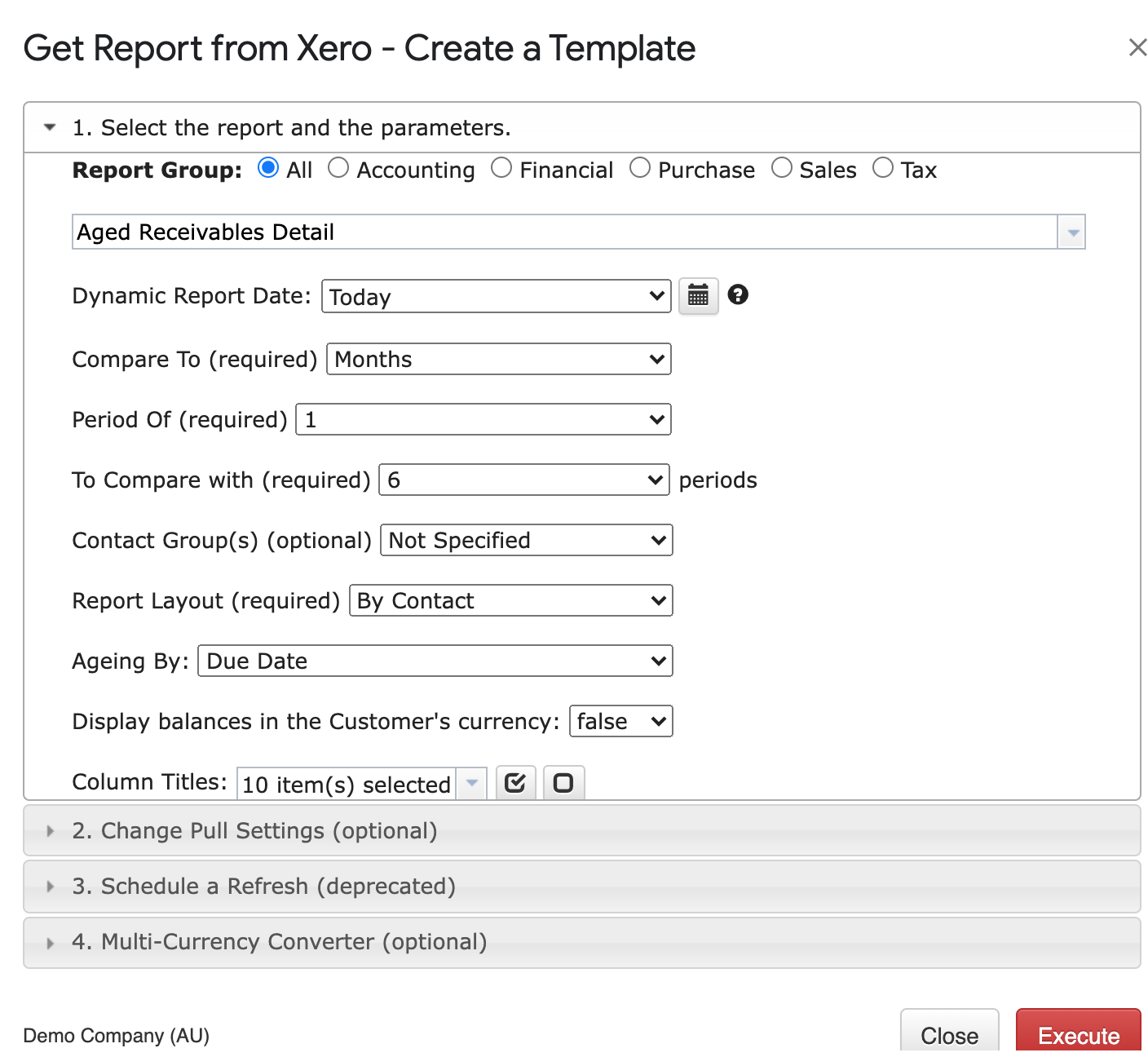Click the help question mark icon
1148x1057 pixels.
pyautogui.click(x=738, y=294)
